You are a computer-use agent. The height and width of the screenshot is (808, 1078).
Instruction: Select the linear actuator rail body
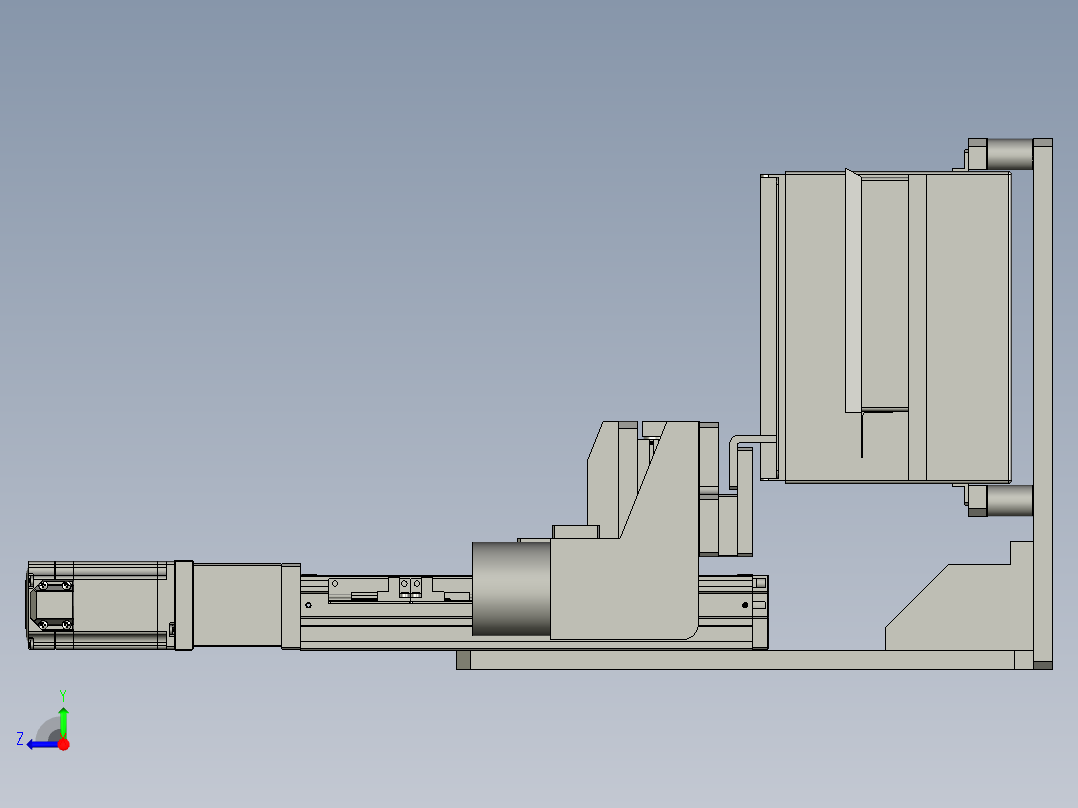click(534, 612)
